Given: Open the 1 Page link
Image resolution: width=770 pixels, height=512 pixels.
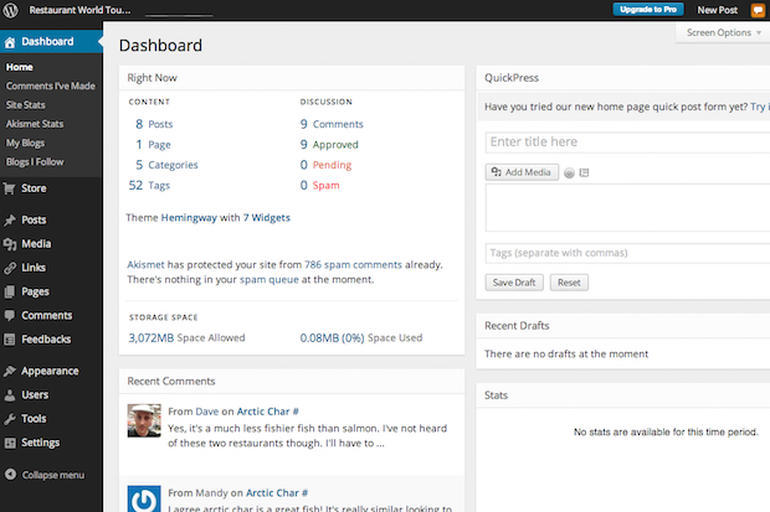Looking at the screenshot, I should coord(153,145).
